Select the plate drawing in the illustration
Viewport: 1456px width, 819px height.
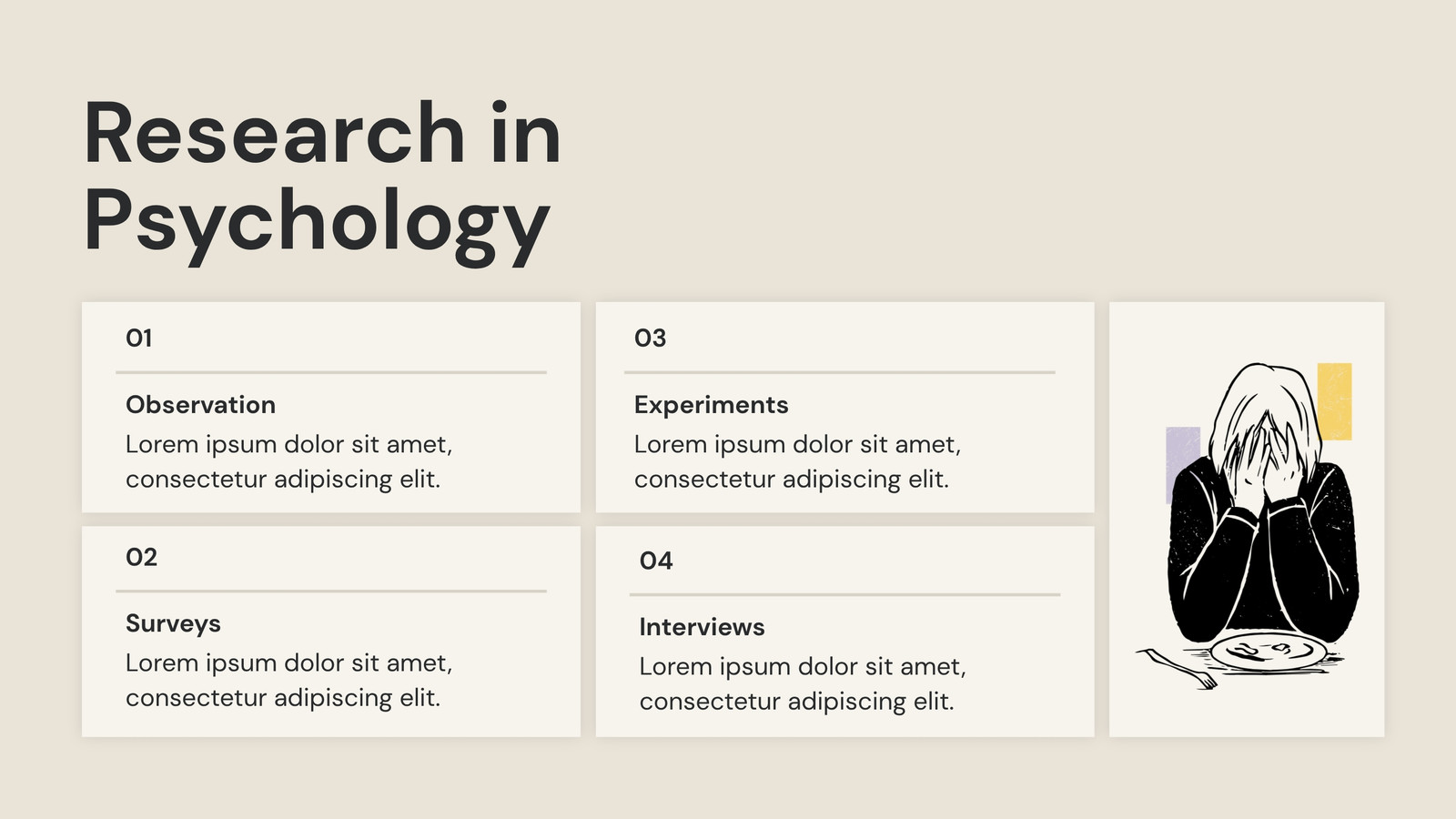tap(1269, 652)
